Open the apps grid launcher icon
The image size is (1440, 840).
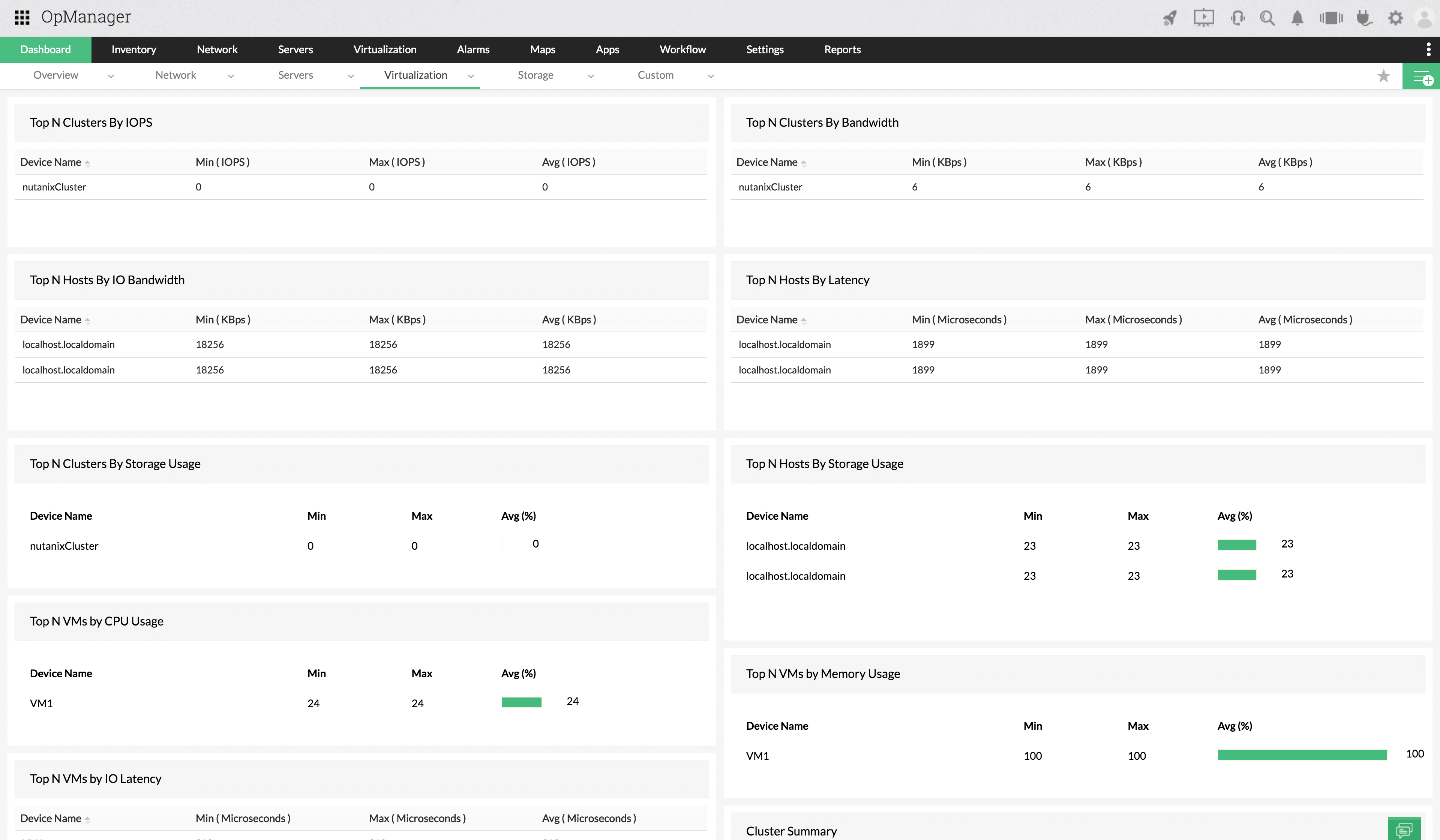(22, 17)
